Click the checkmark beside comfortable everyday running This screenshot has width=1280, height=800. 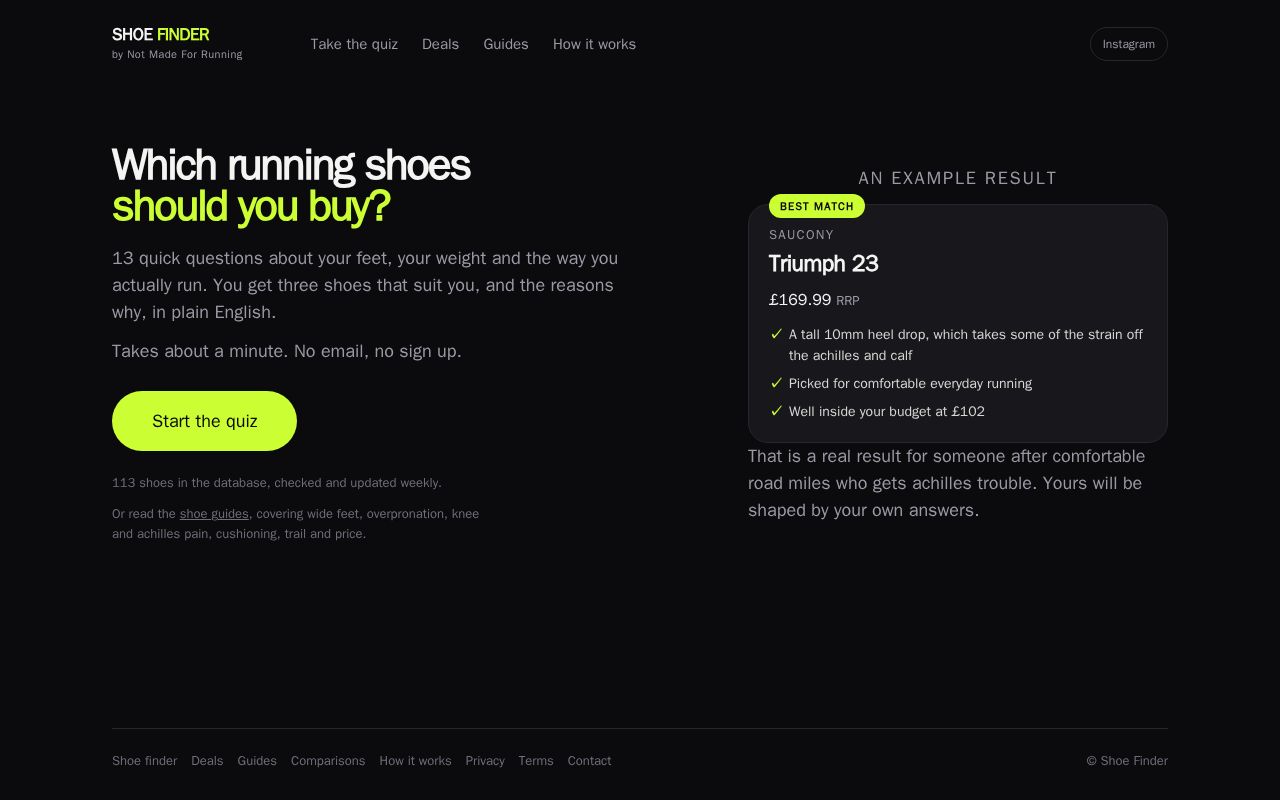click(x=776, y=383)
